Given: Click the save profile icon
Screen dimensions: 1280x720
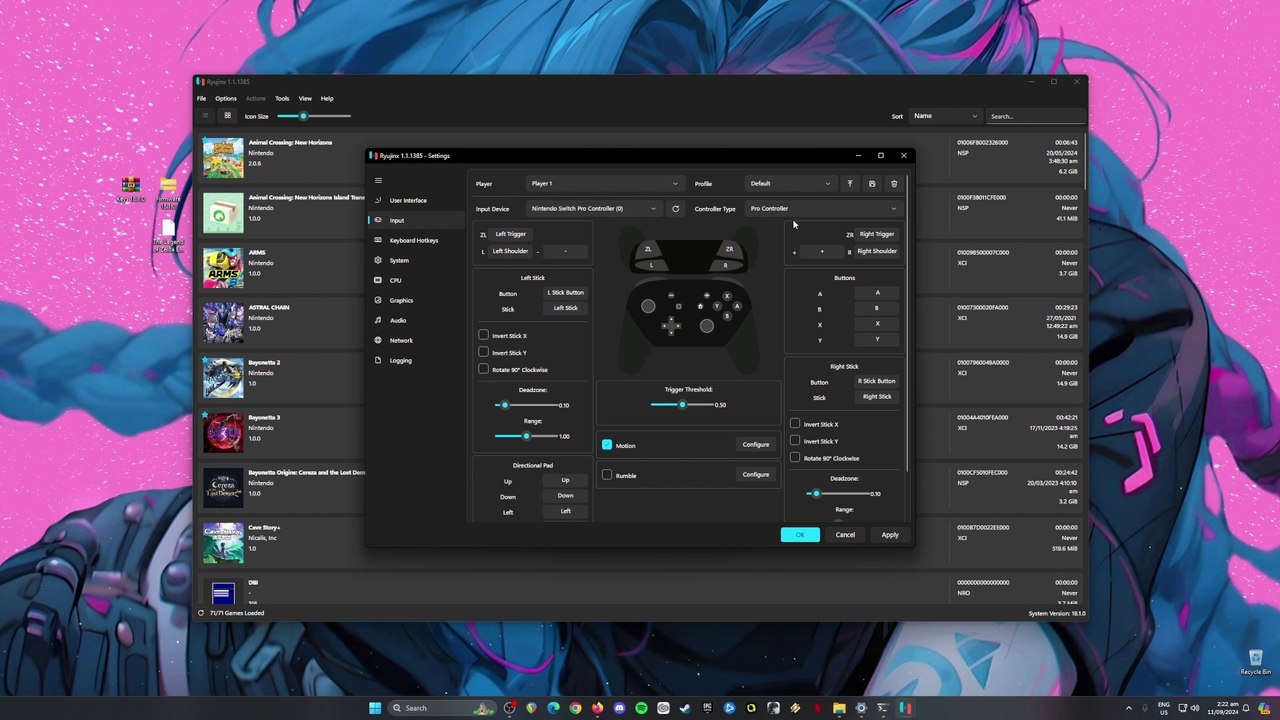Looking at the screenshot, I should [872, 184].
